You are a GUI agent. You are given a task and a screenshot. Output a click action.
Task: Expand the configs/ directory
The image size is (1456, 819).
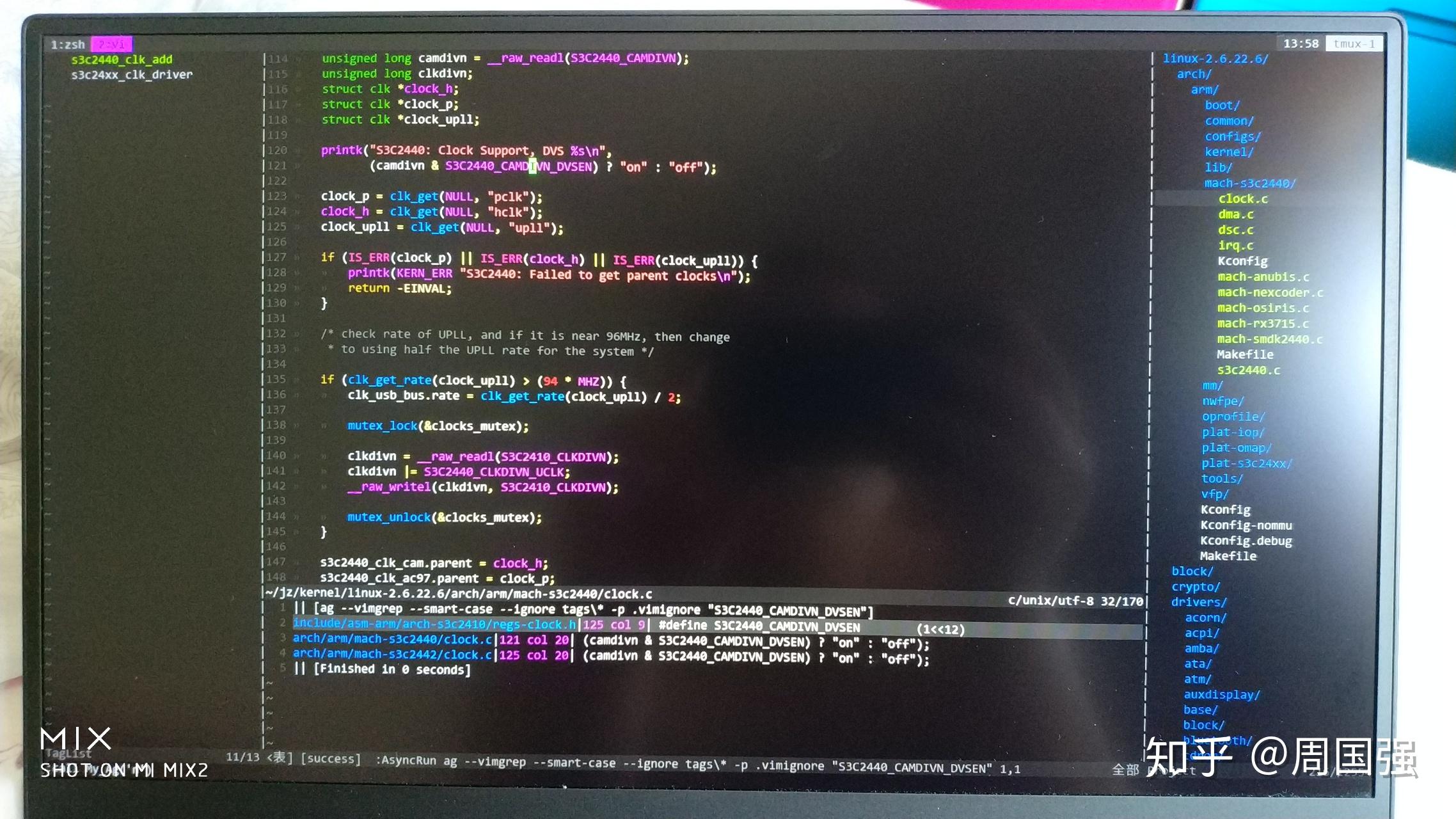[1231, 136]
